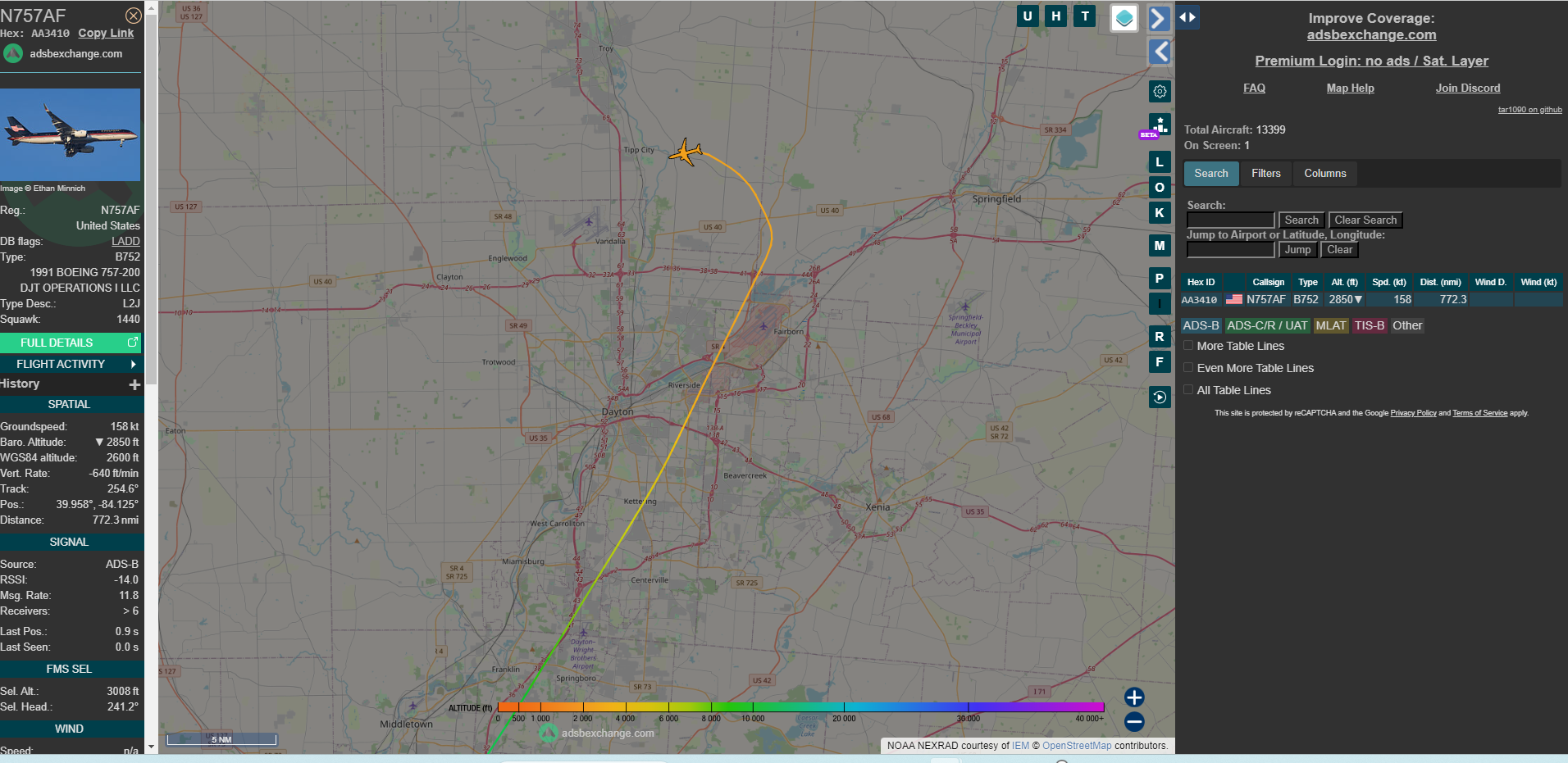Click the info panel scrollbar down arrow

151,747
